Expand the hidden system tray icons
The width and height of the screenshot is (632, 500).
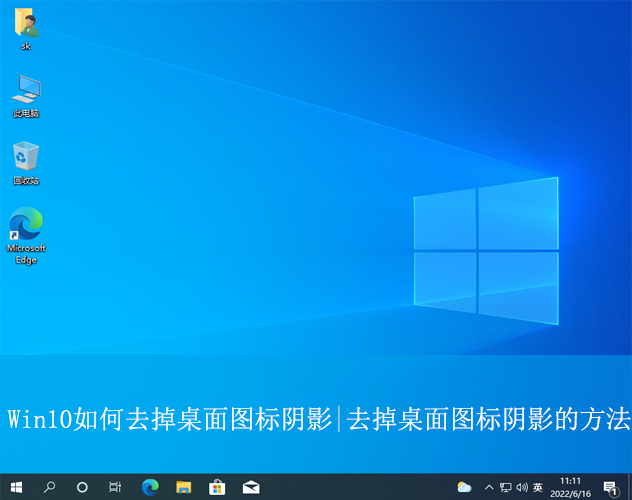488,487
